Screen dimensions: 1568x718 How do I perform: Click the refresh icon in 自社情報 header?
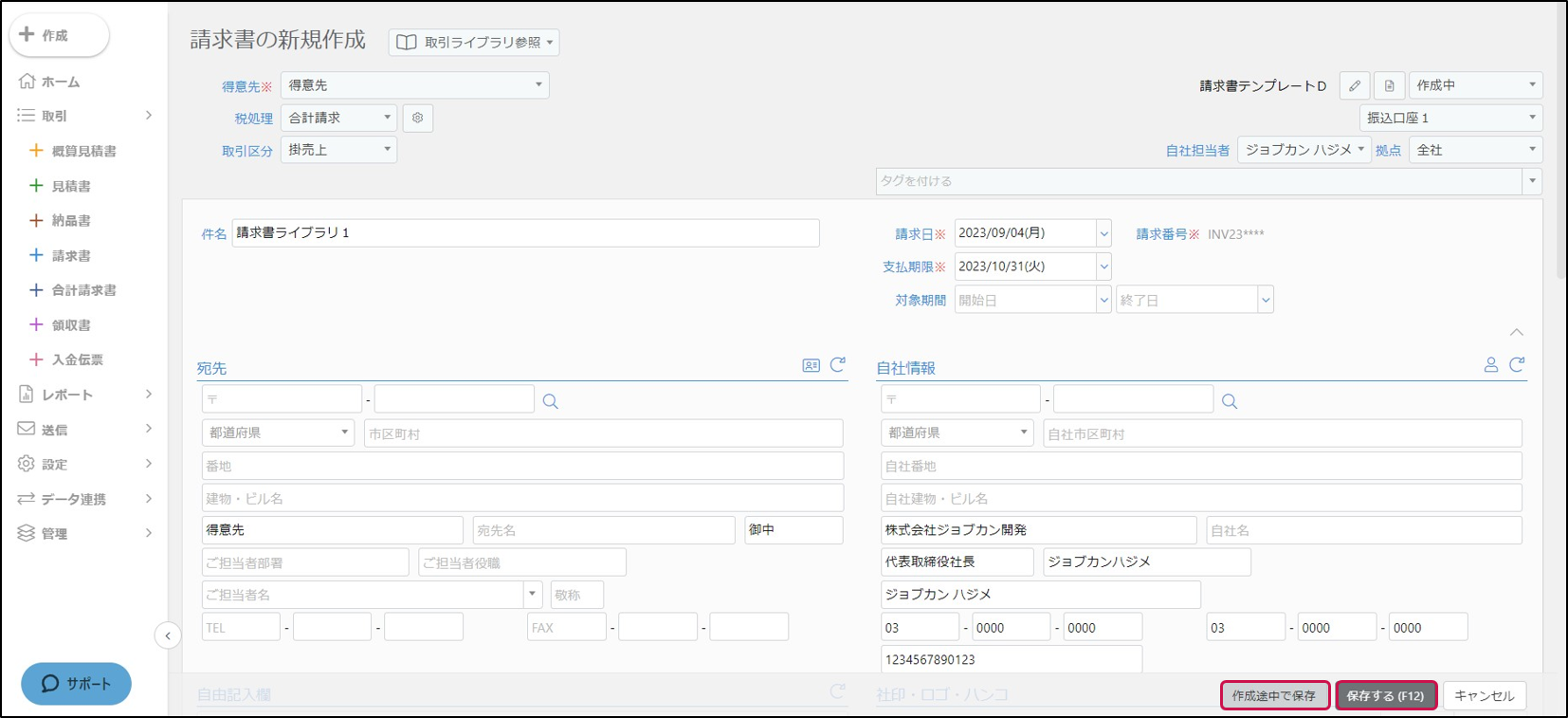[x=1517, y=365]
